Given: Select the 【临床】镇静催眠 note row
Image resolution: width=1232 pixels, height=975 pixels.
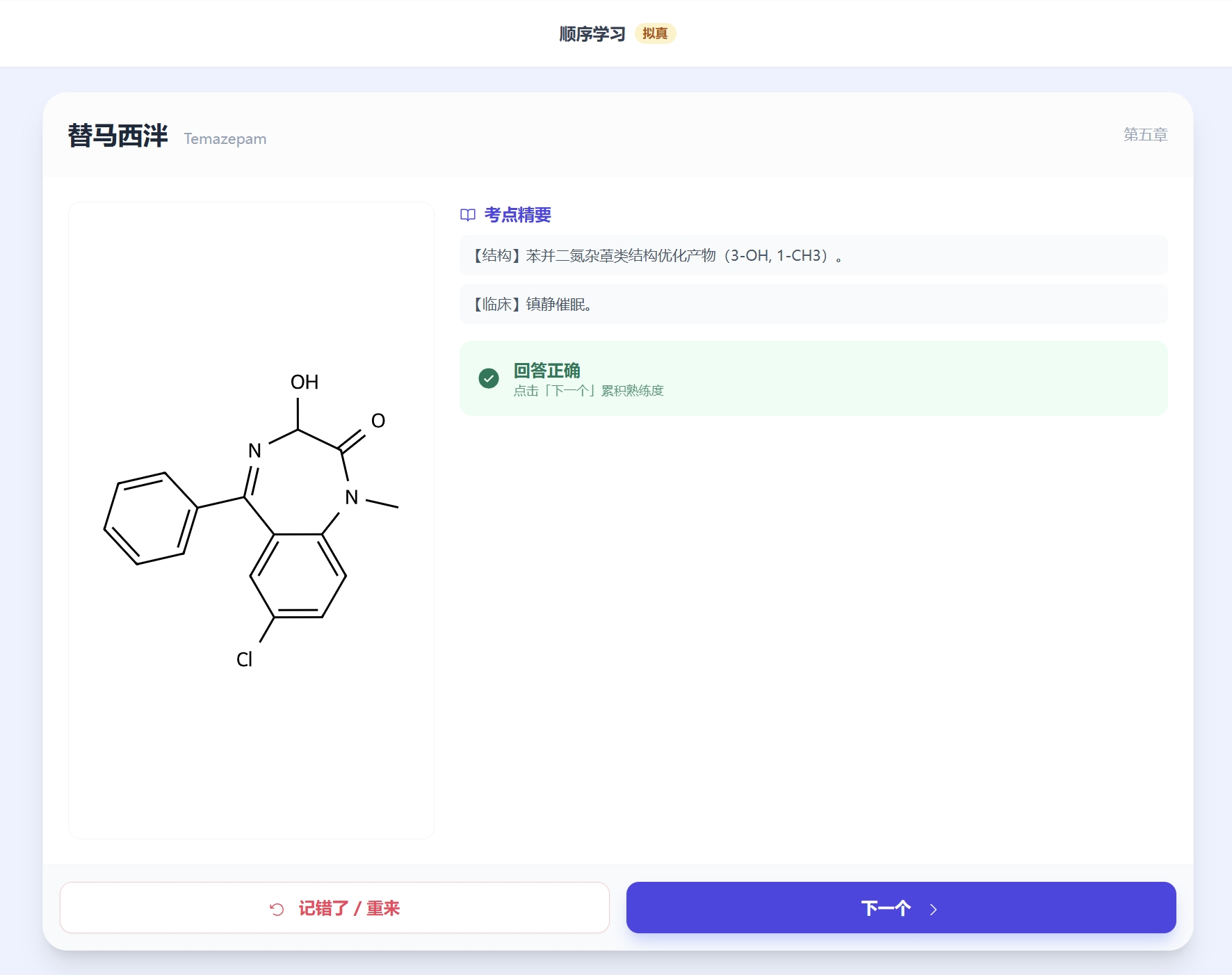Looking at the screenshot, I should 813,304.
